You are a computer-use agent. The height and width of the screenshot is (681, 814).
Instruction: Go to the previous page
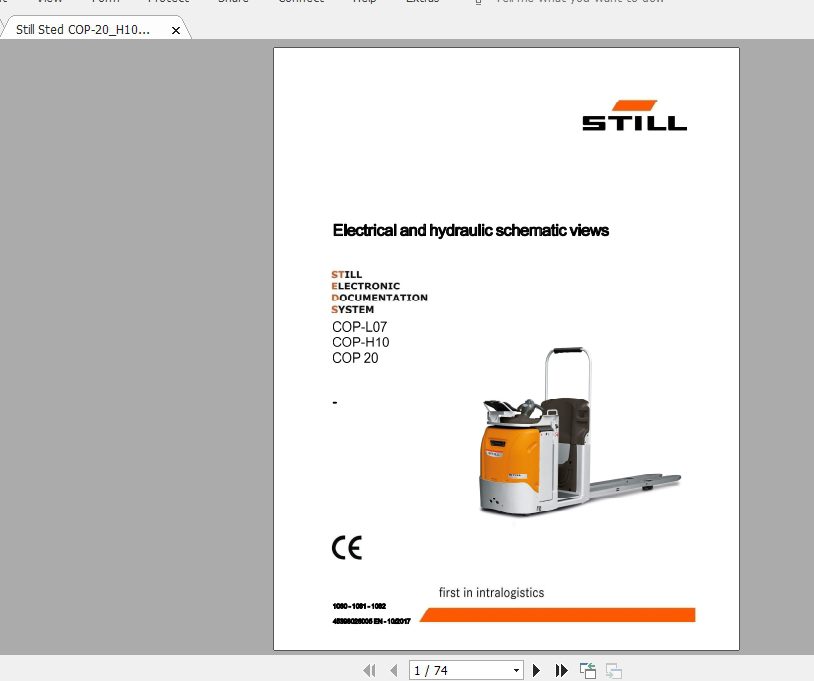[x=394, y=671]
